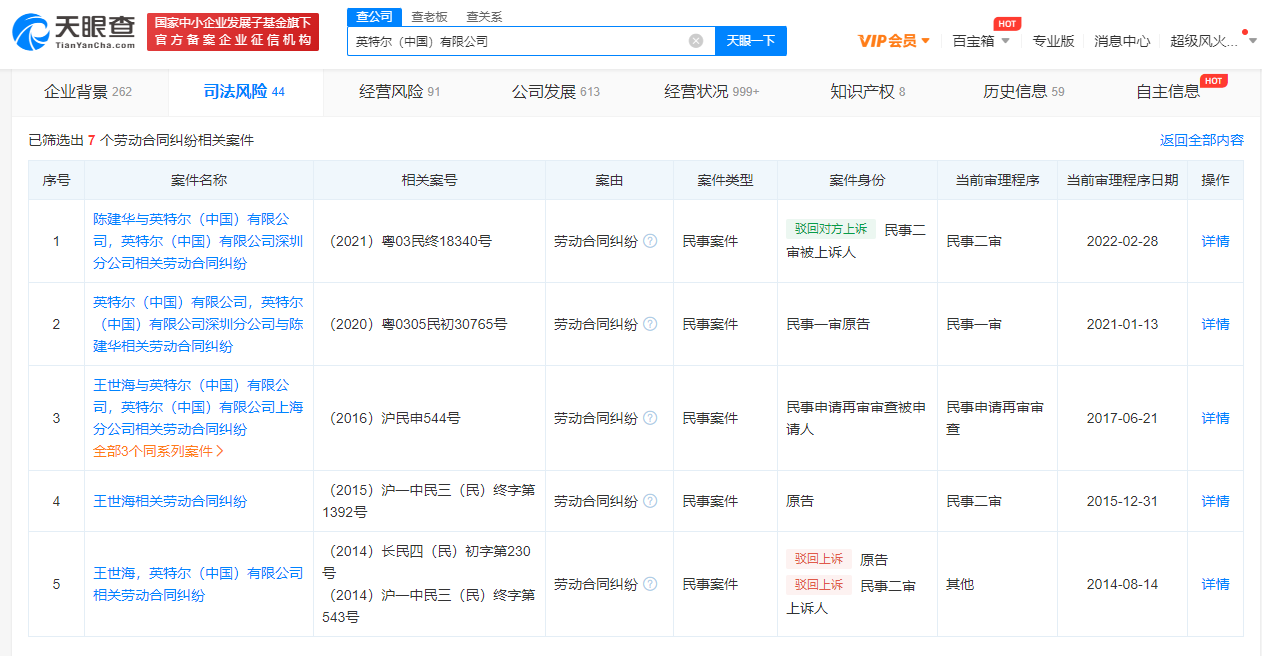
Task: Open the 知识产权 tab
Action: [x=867, y=92]
